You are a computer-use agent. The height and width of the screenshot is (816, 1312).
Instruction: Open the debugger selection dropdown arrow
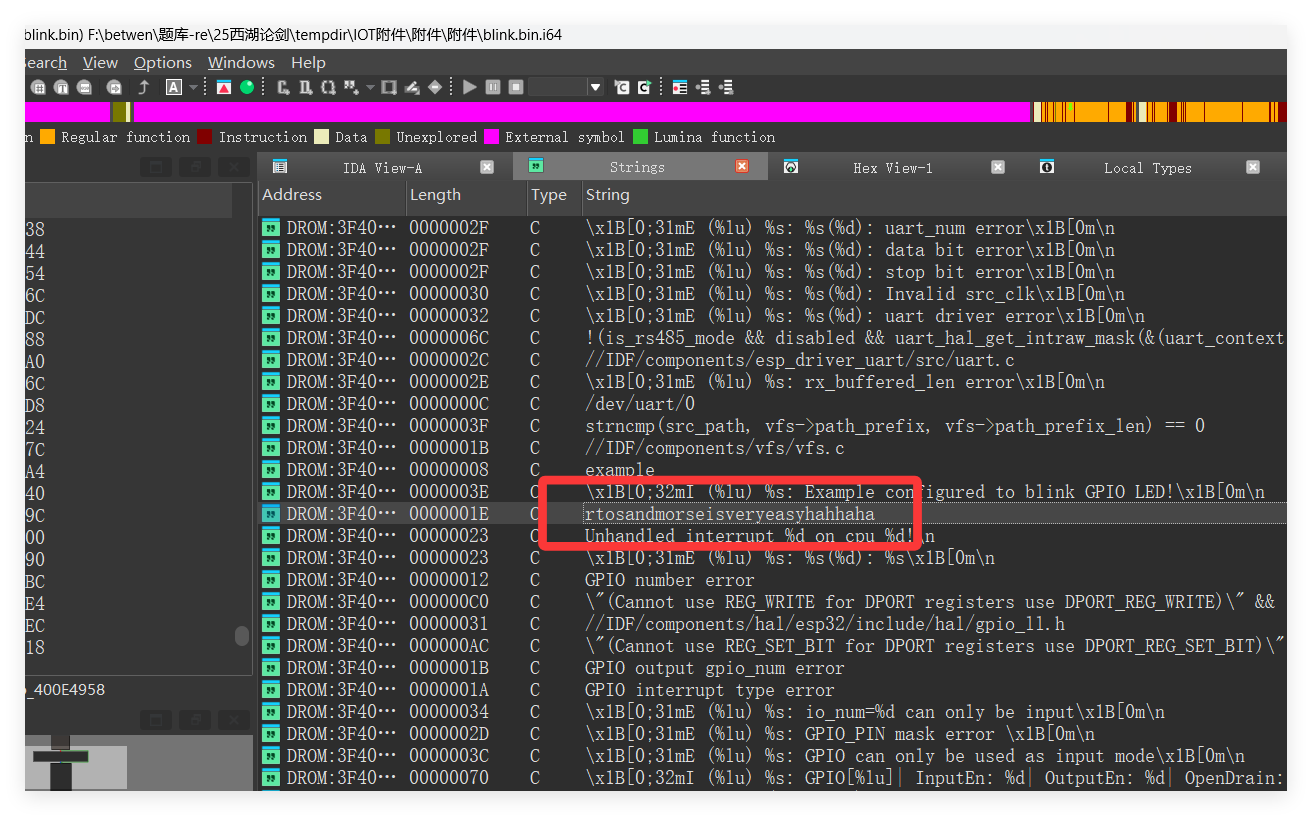point(596,87)
